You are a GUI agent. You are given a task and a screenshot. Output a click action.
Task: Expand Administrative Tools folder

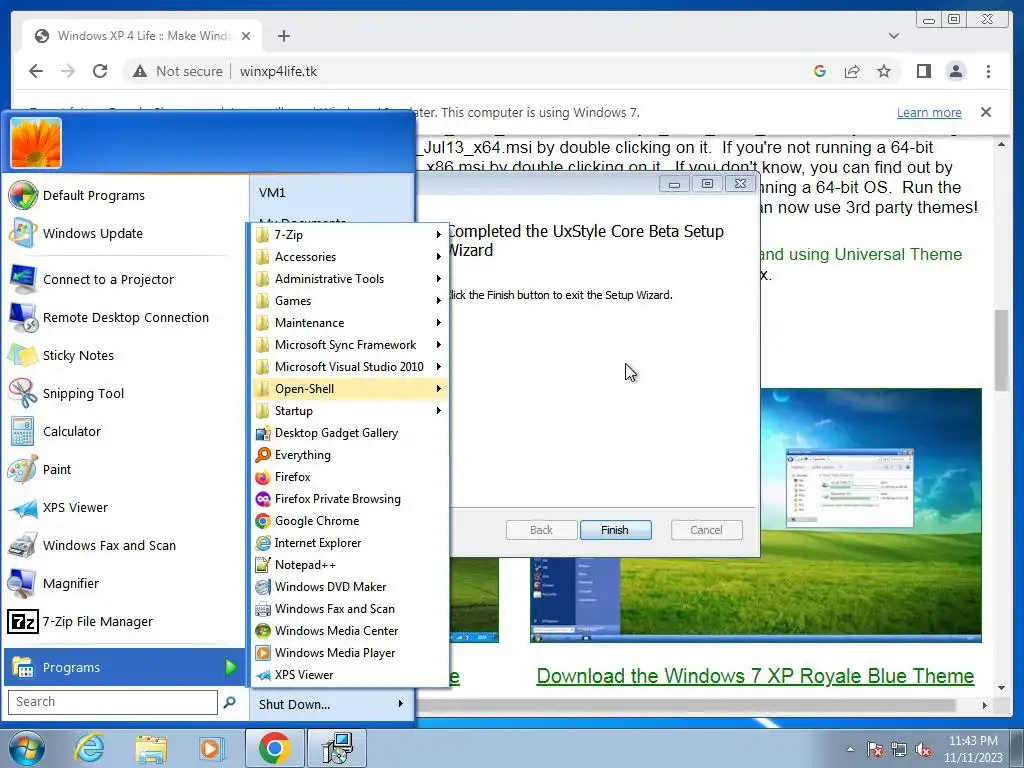tap(349, 278)
